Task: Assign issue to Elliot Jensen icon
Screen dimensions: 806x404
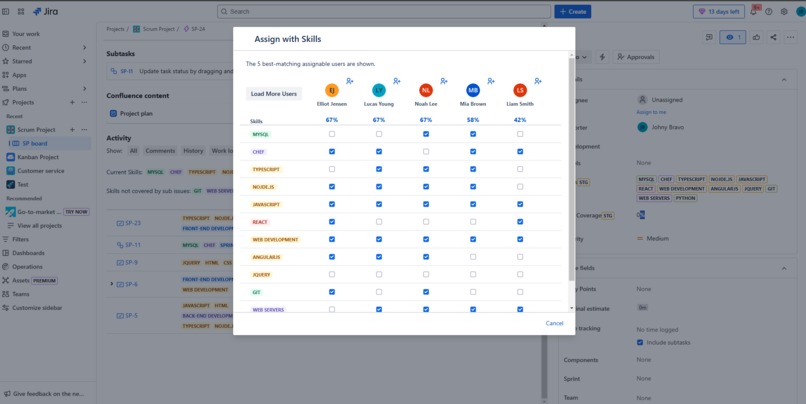Action: click(350, 81)
